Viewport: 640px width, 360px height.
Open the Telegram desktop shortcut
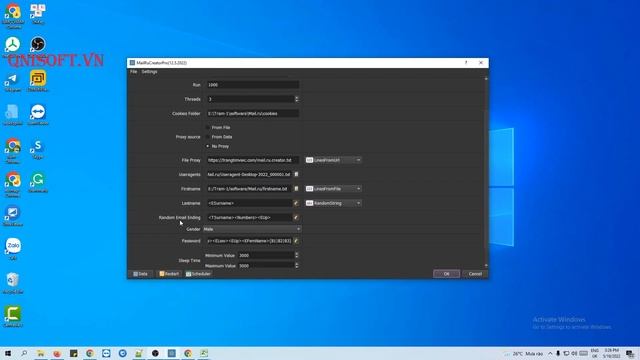[x=12, y=82]
